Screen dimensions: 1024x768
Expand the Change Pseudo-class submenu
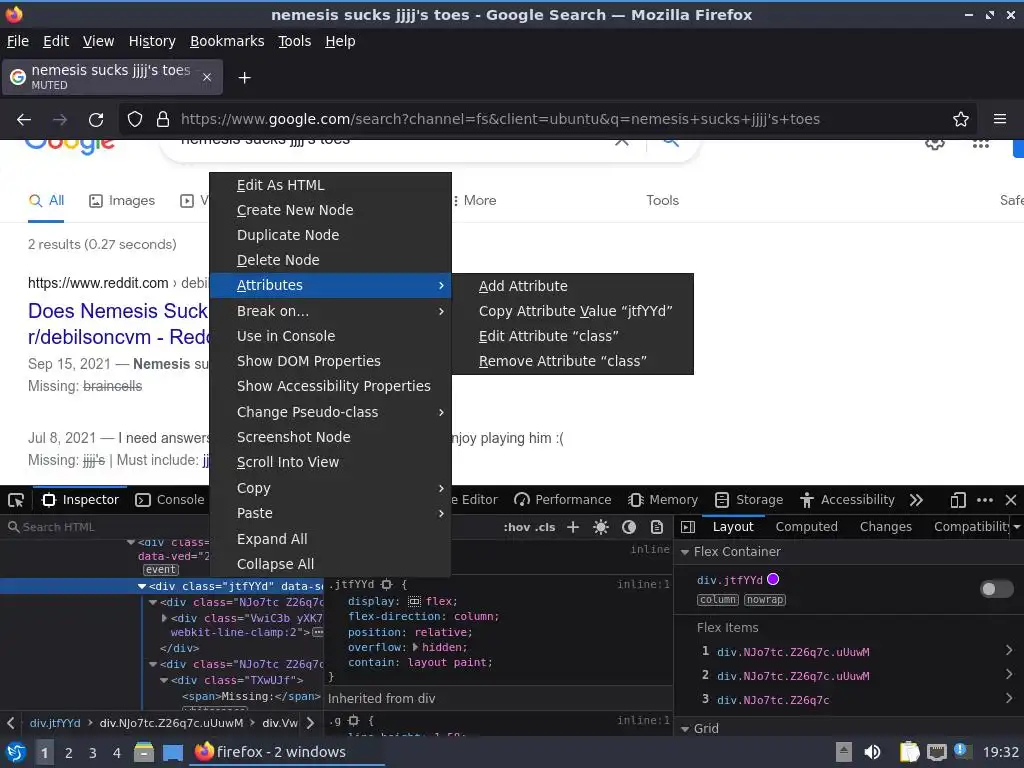[x=330, y=412]
